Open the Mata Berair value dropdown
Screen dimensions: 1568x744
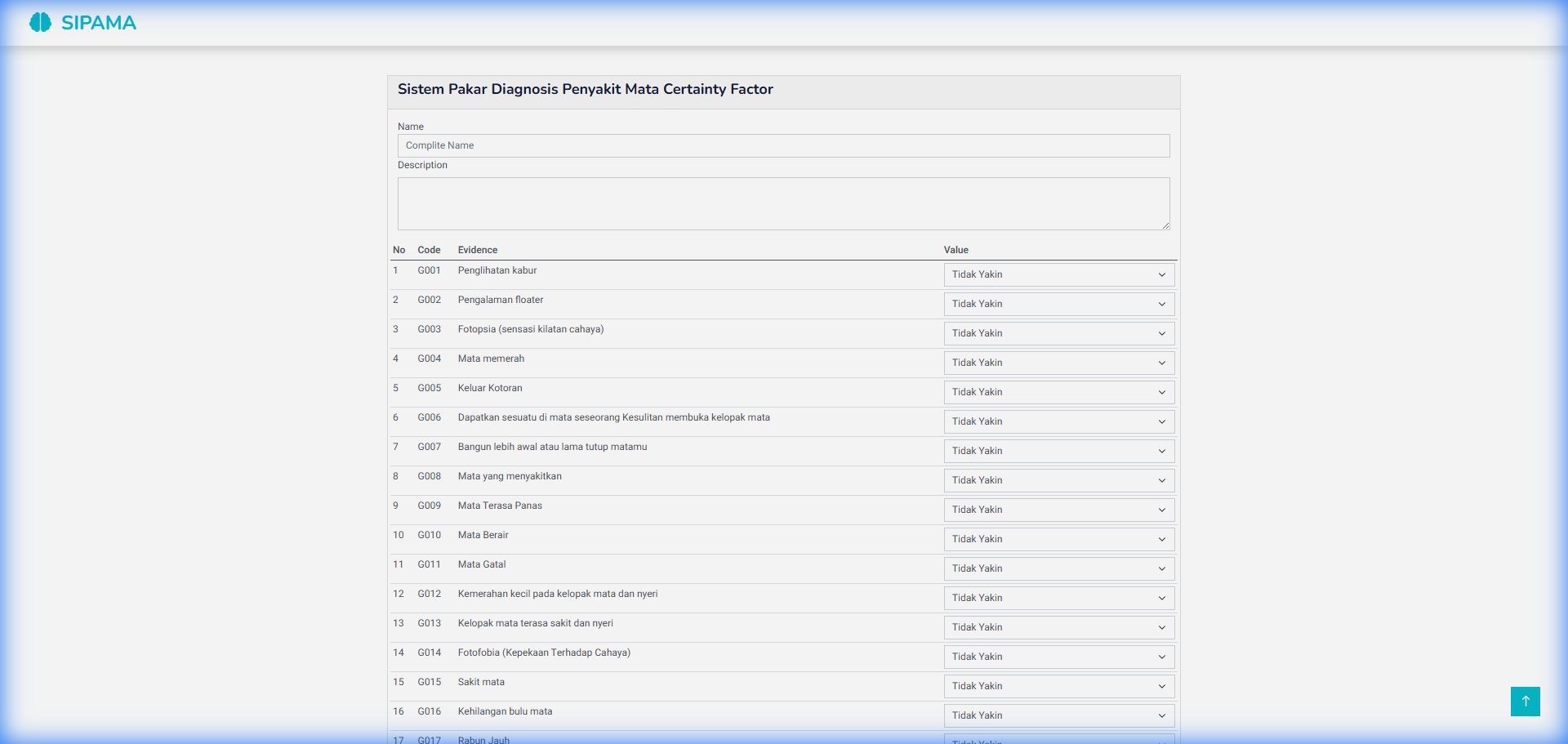coord(1058,539)
